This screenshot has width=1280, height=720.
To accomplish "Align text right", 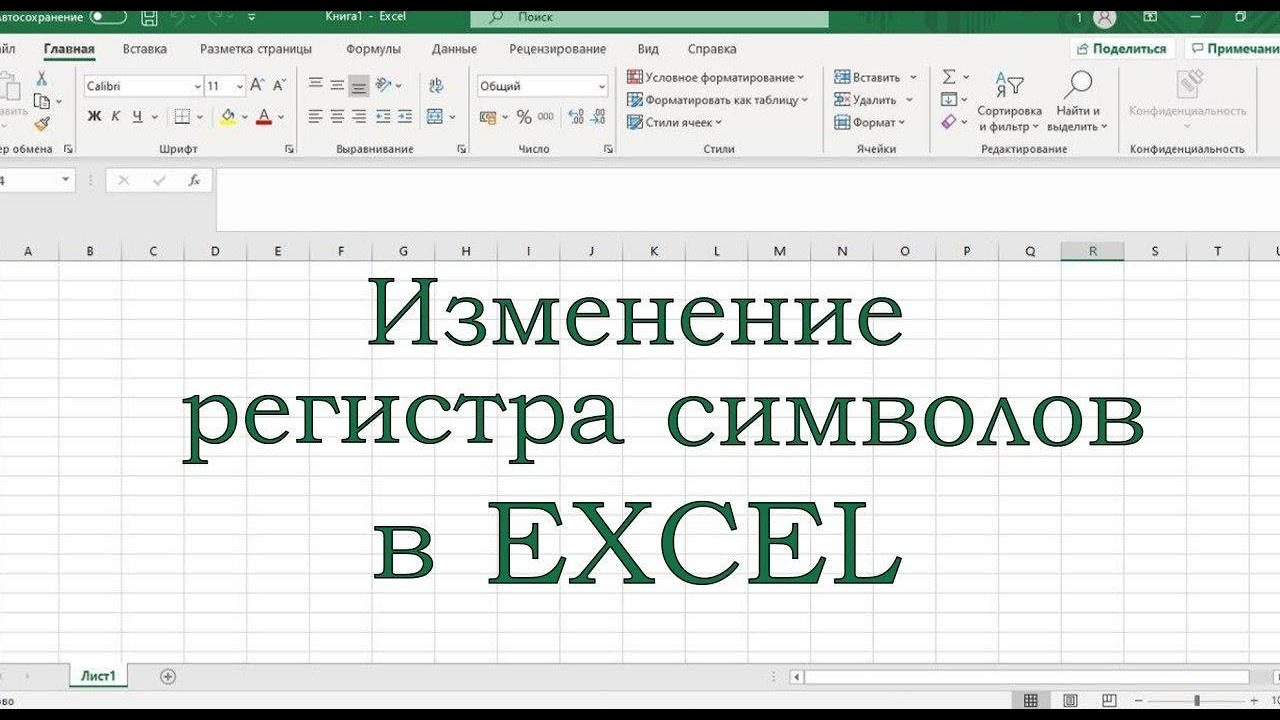I will coord(359,117).
